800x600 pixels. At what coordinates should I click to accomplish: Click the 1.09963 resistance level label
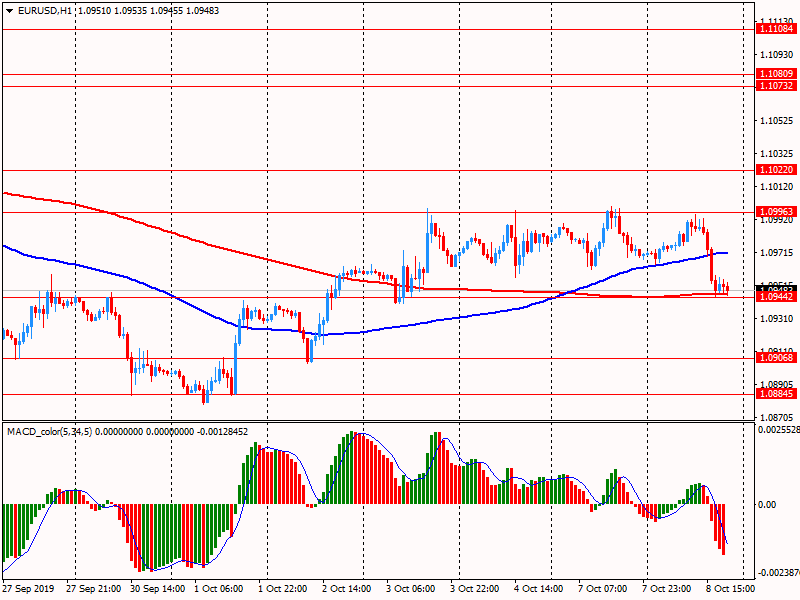pyautogui.click(x=777, y=212)
